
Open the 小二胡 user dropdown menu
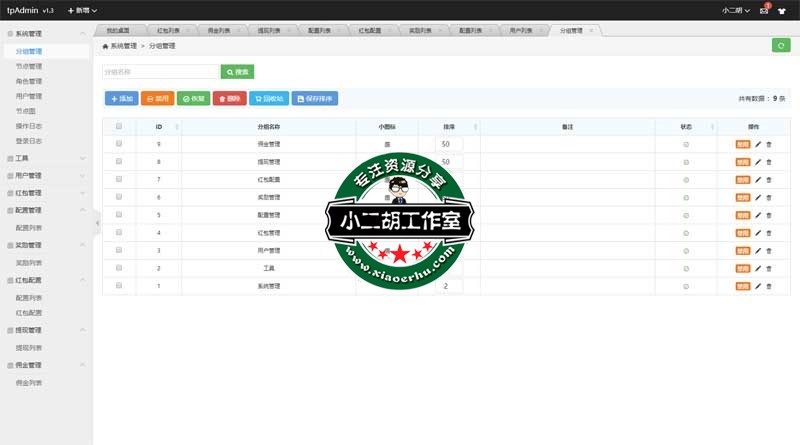pos(736,10)
